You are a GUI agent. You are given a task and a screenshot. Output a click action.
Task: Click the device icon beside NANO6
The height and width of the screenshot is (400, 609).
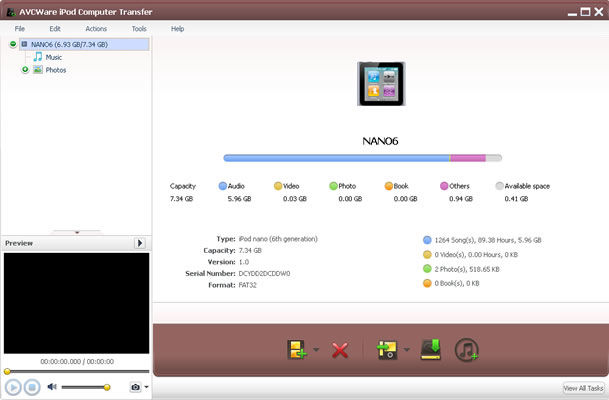[x=24, y=44]
